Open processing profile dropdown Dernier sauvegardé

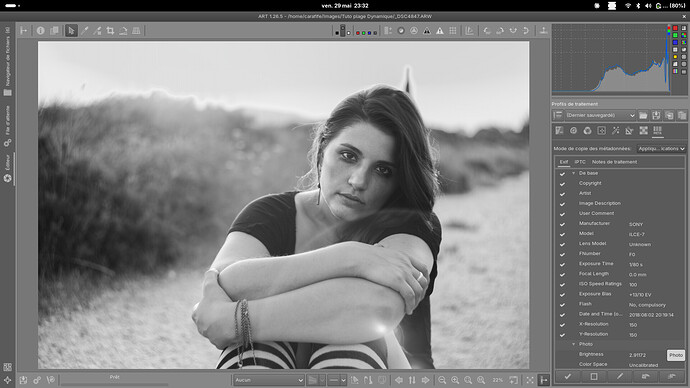pyautogui.click(x=600, y=115)
